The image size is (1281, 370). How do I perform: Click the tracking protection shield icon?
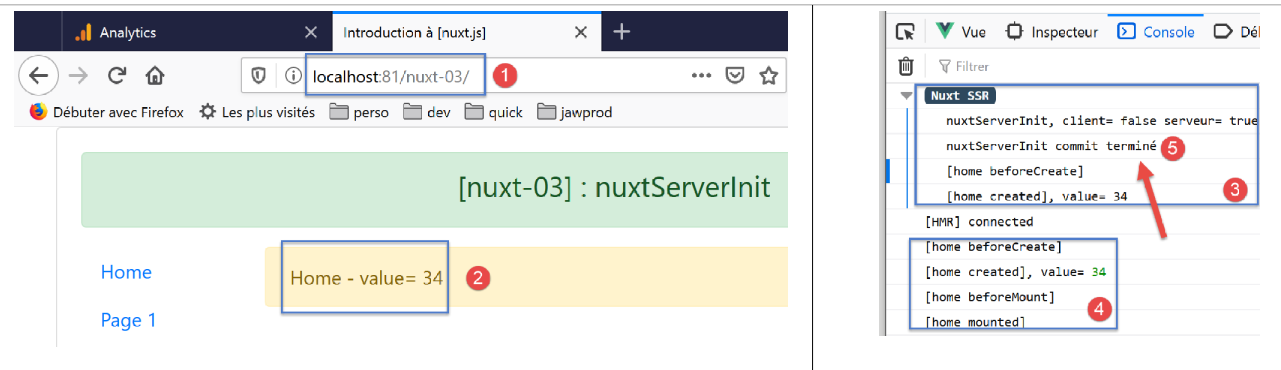(258, 76)
